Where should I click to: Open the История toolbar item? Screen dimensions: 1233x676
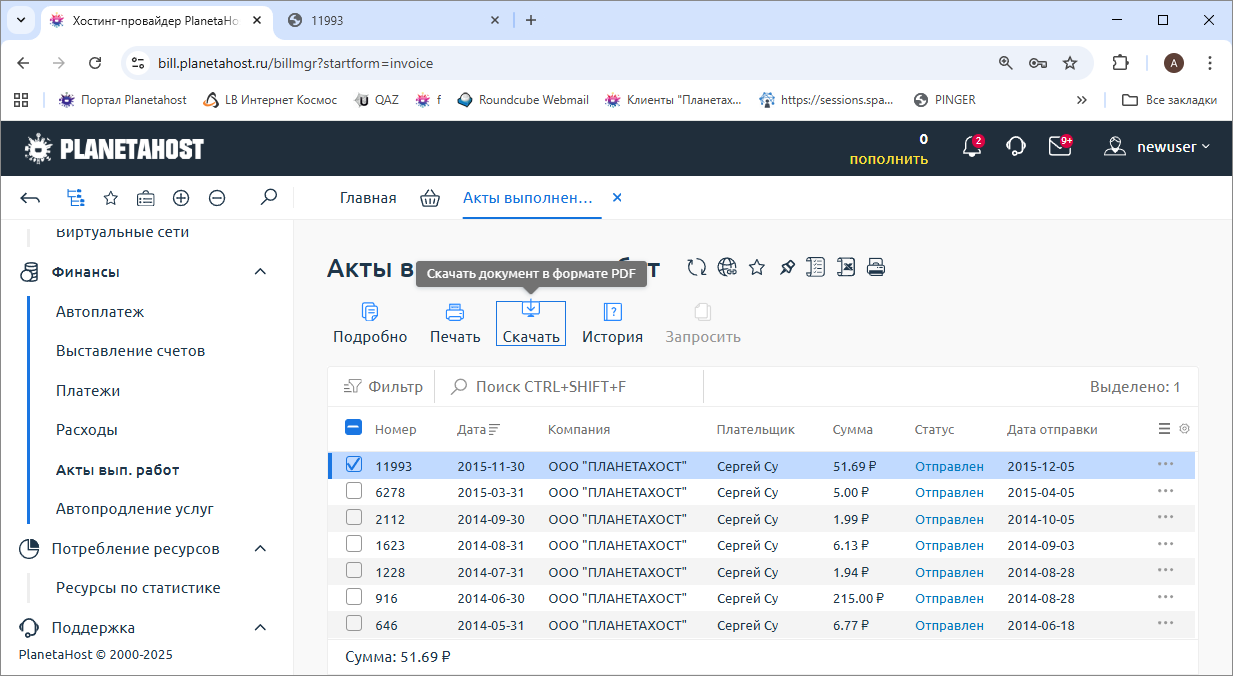tap(612, 323)
